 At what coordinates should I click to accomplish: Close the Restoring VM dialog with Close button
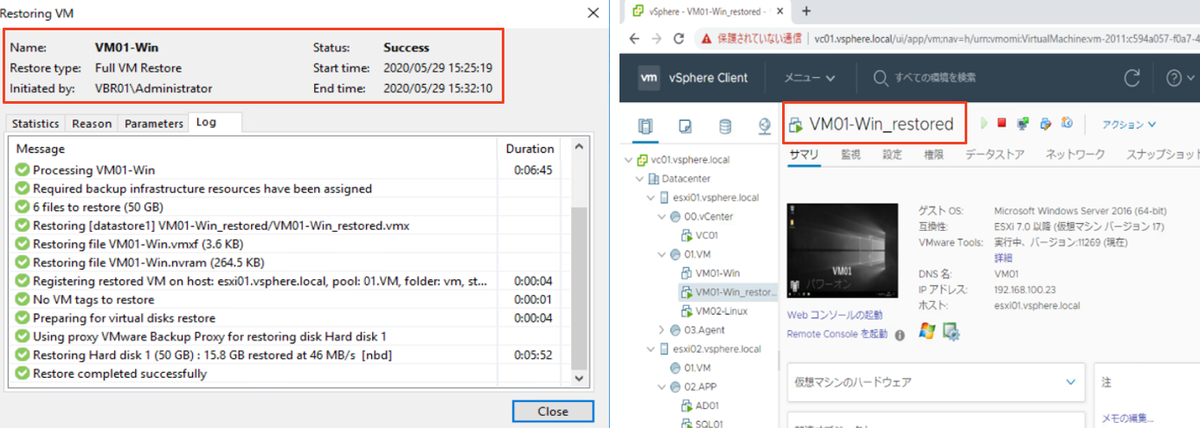coord(552,411)
